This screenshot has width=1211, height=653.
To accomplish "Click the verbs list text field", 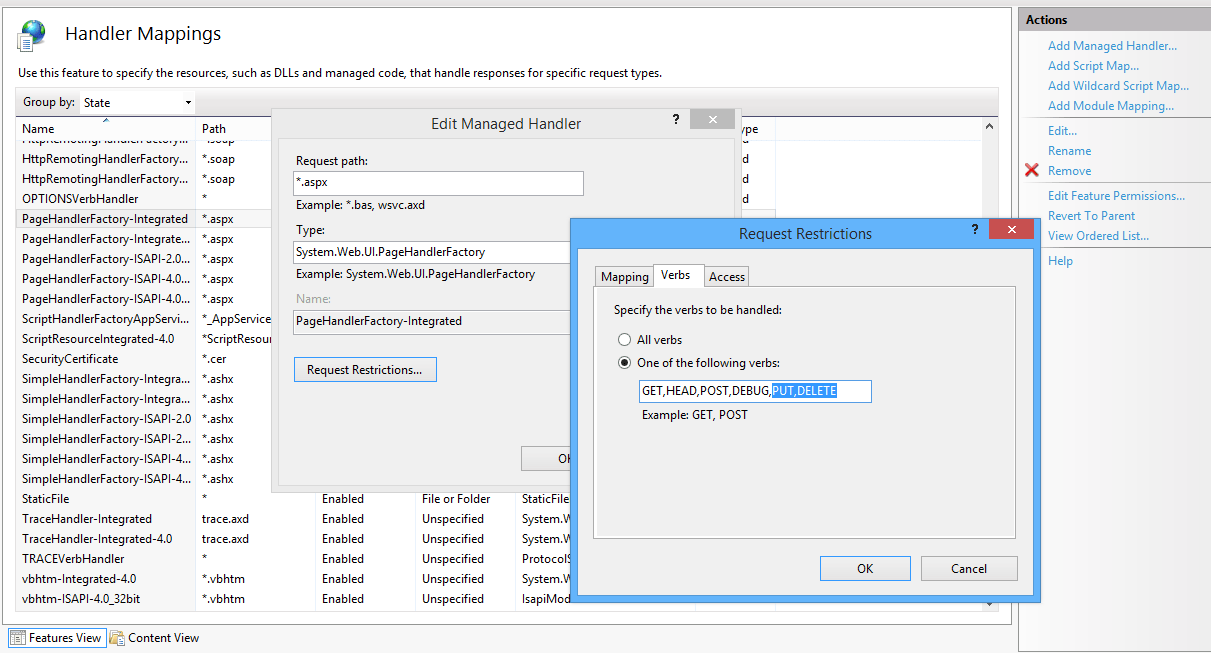I will pyautogui.click(x=755, y=391).
